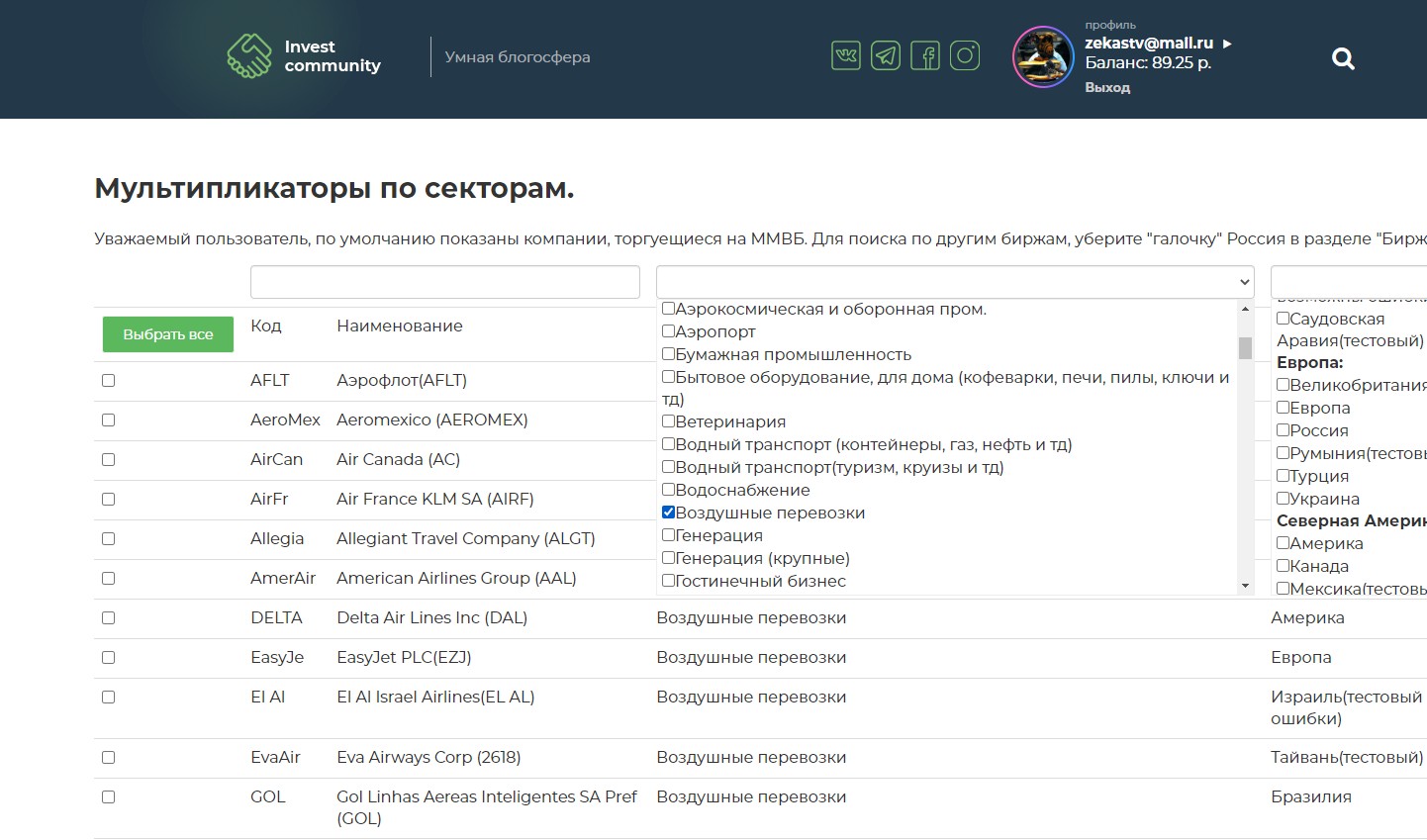Select Delta Air Lines Inc (DAL) cell

pos(432,618)
